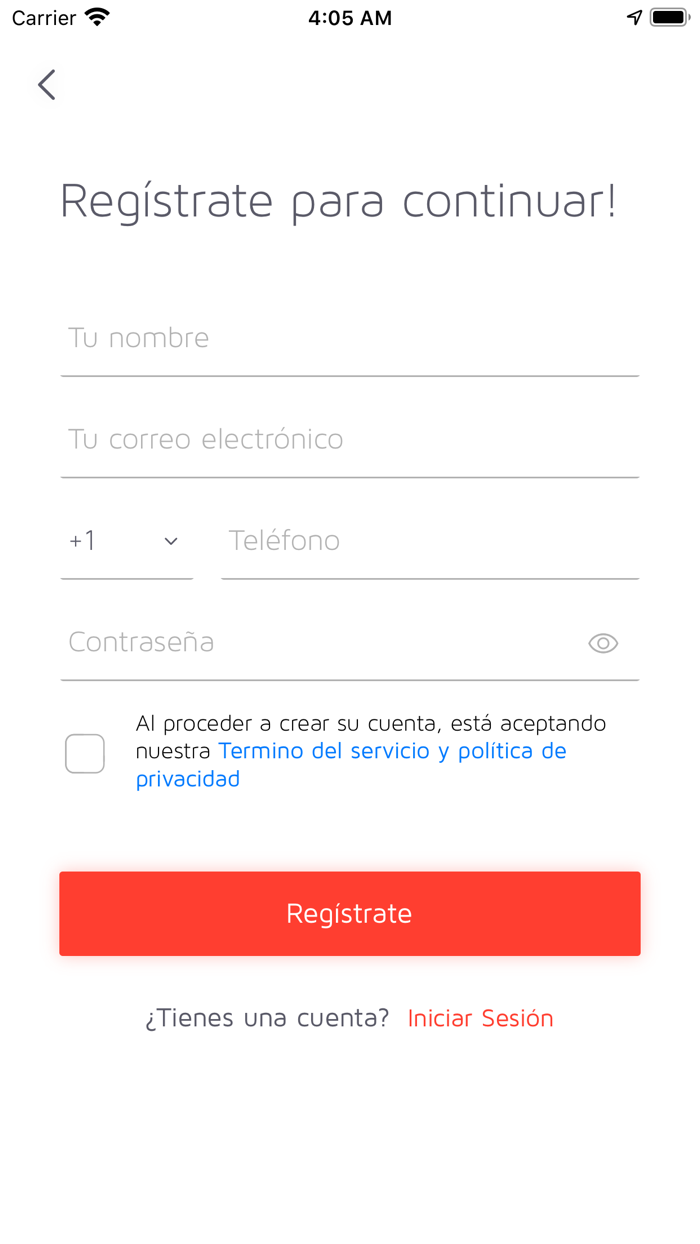This screenshot has height=1244, width=700.
Task: Tap the Teléfono input field
Action: click(430, 541)
